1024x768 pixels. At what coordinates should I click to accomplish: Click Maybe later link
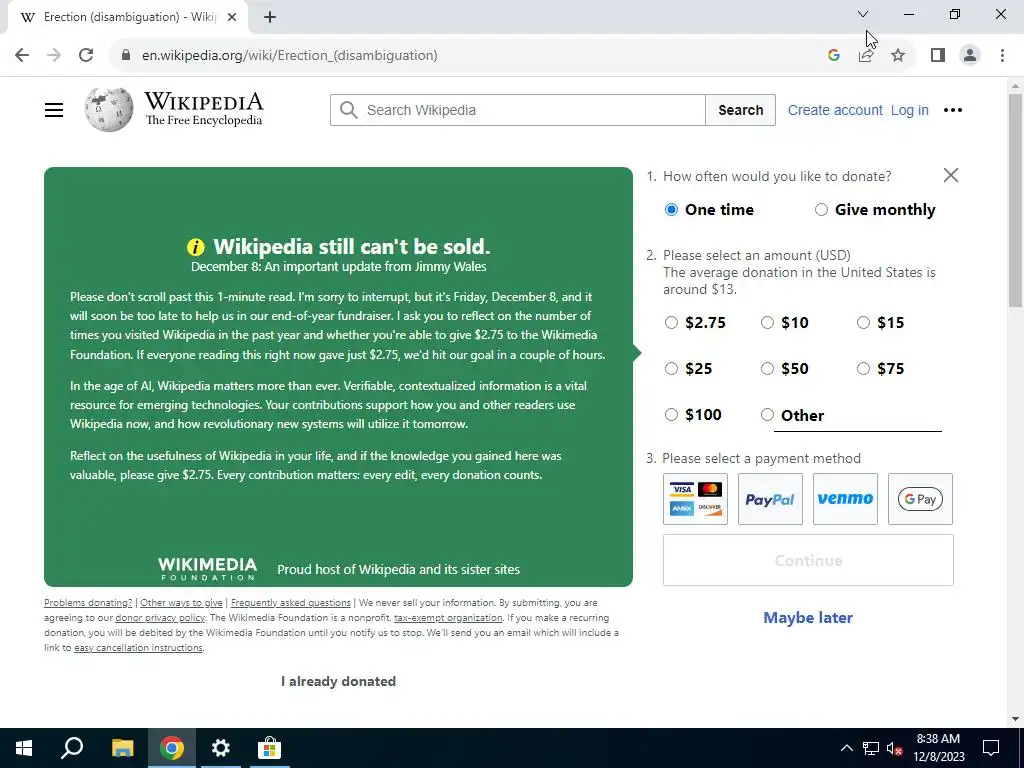click(808, 618)
